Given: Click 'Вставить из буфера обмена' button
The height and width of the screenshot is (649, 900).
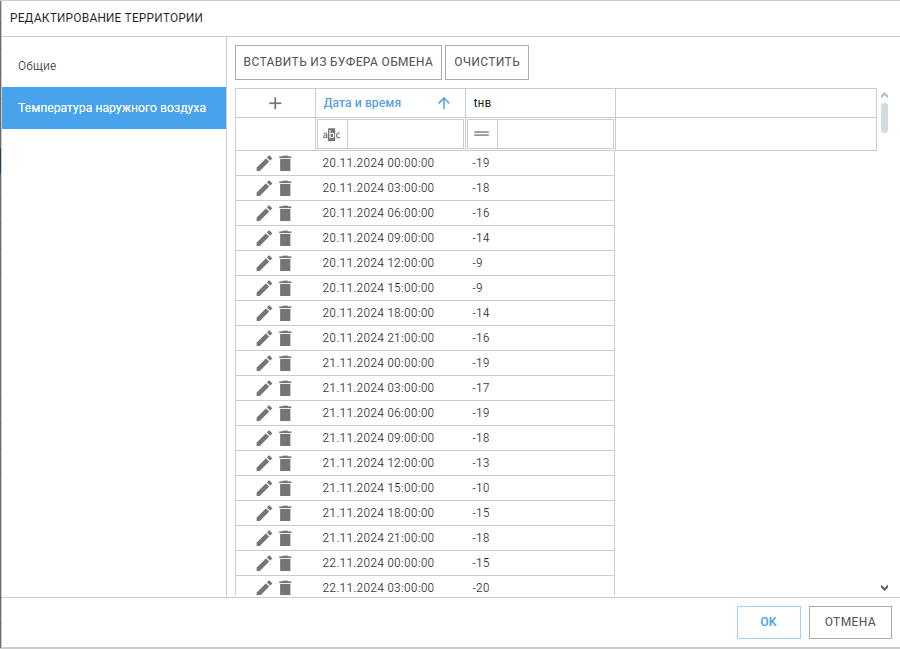Looking at the screenshot, I should tap(338, 62).
